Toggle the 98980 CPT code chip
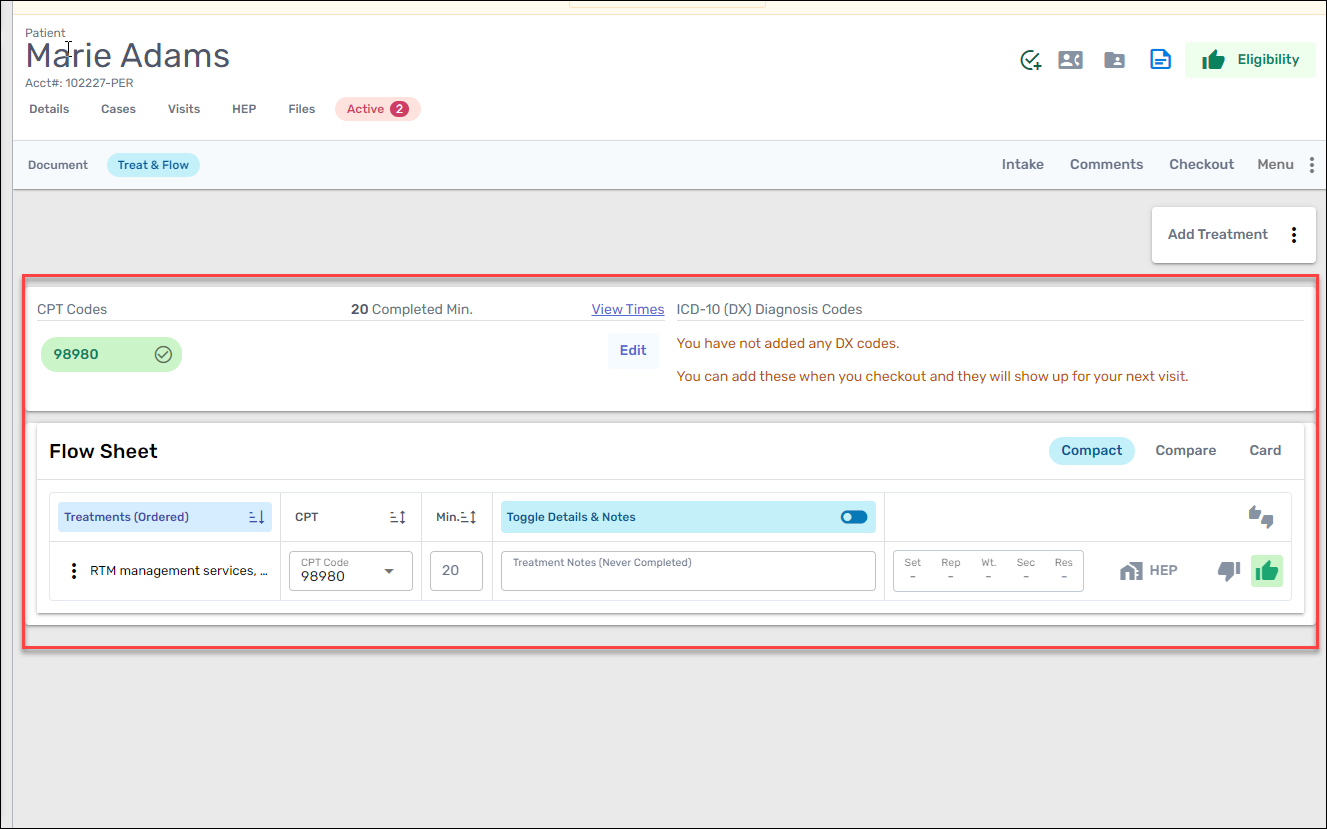 pyautogui.click(x=111, y=354)
